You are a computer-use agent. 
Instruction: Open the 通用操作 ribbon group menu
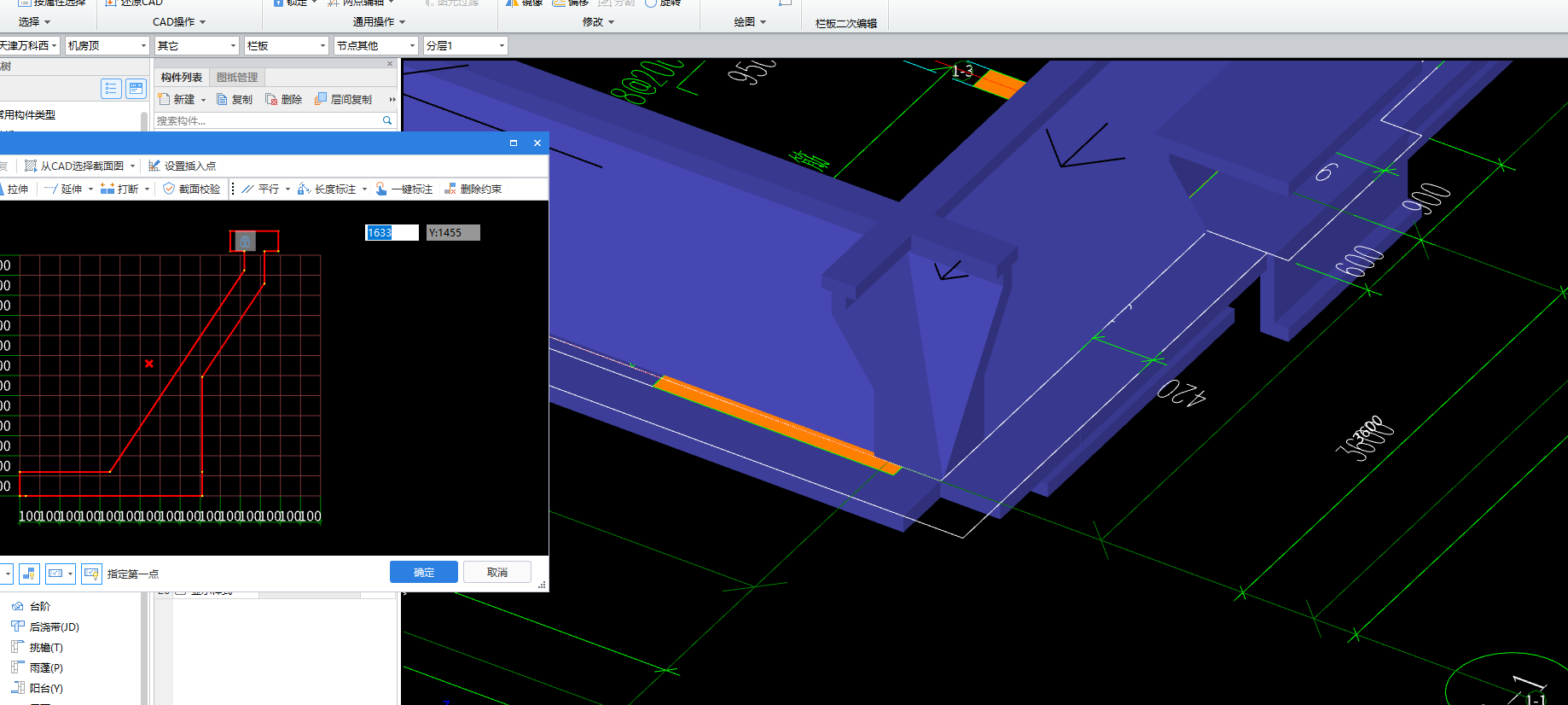tap(379, 21)
